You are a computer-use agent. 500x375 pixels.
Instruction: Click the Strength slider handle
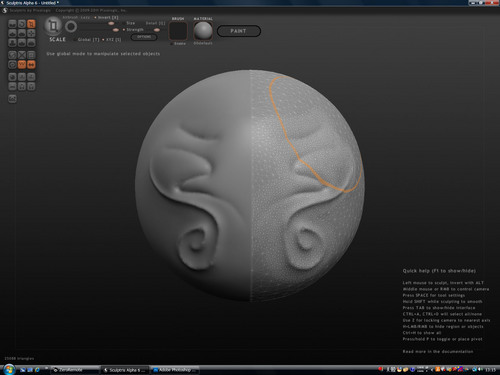[116, 30]
